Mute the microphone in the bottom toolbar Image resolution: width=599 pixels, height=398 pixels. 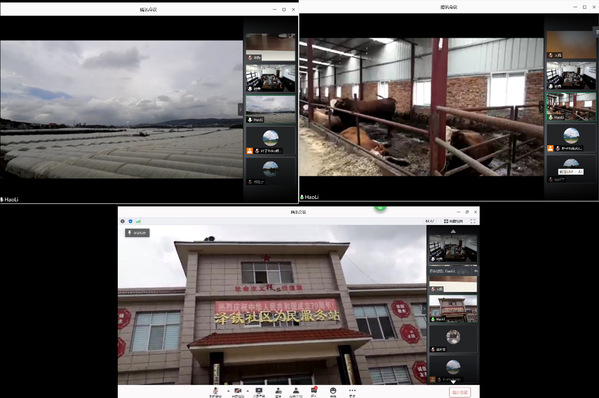click(x=215, y=392)
